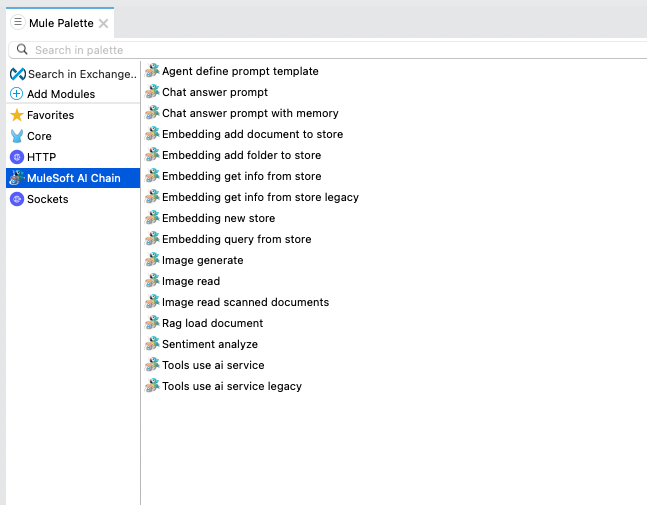Click icon for Embedding add folder to store

pyautogui.click(x=152, y=155)
